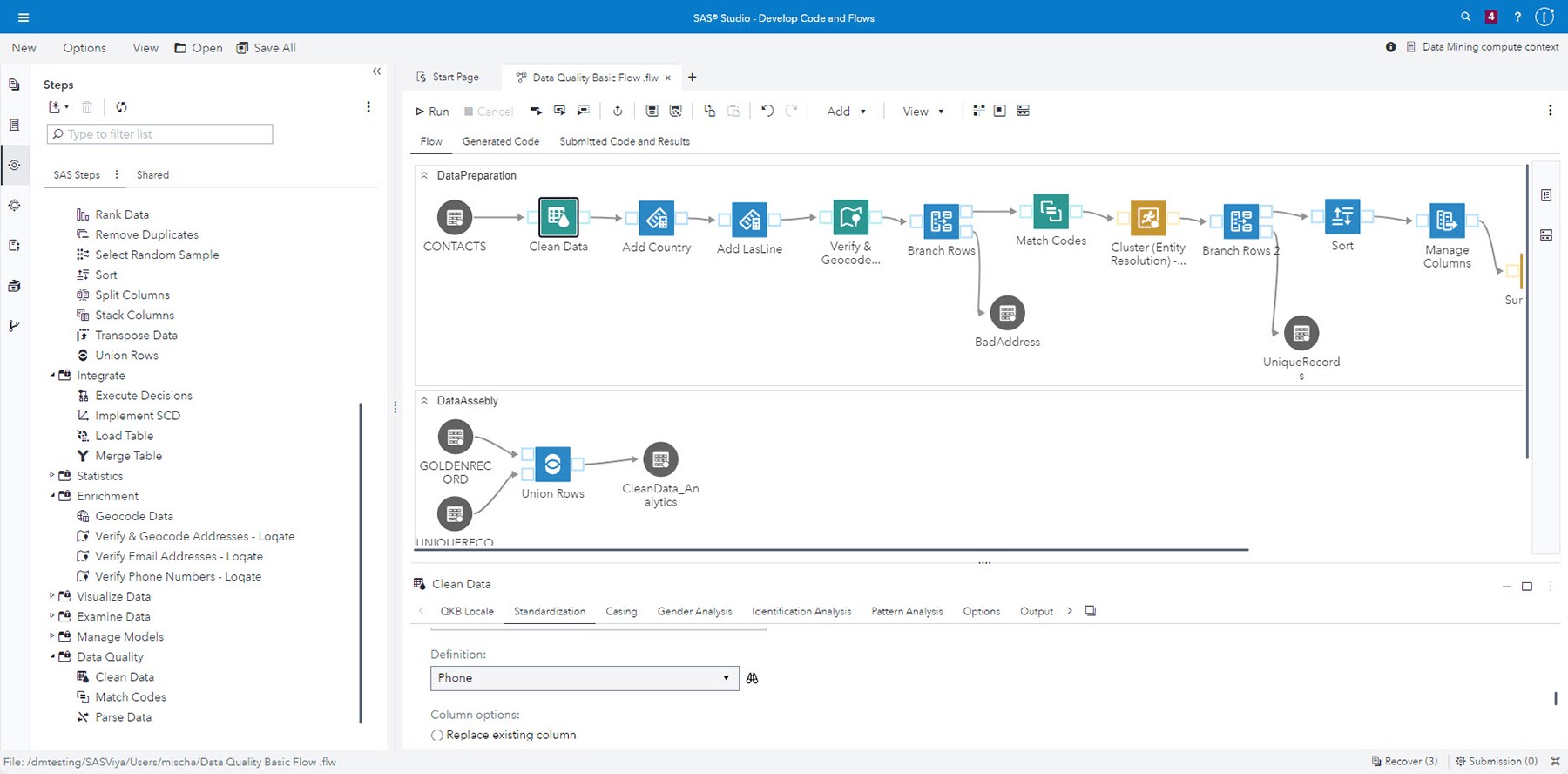Open the Add dropdown in toolbar
Screen dimensions: 1568x774
tap(846, 112)
